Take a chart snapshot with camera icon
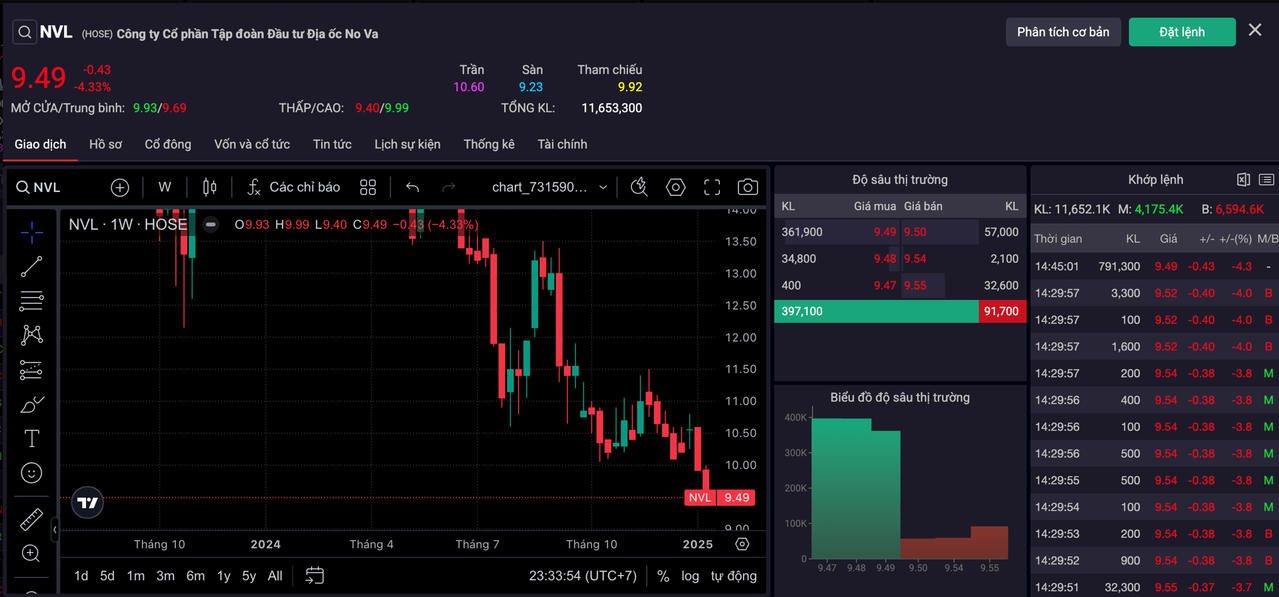 pos(747,187)
